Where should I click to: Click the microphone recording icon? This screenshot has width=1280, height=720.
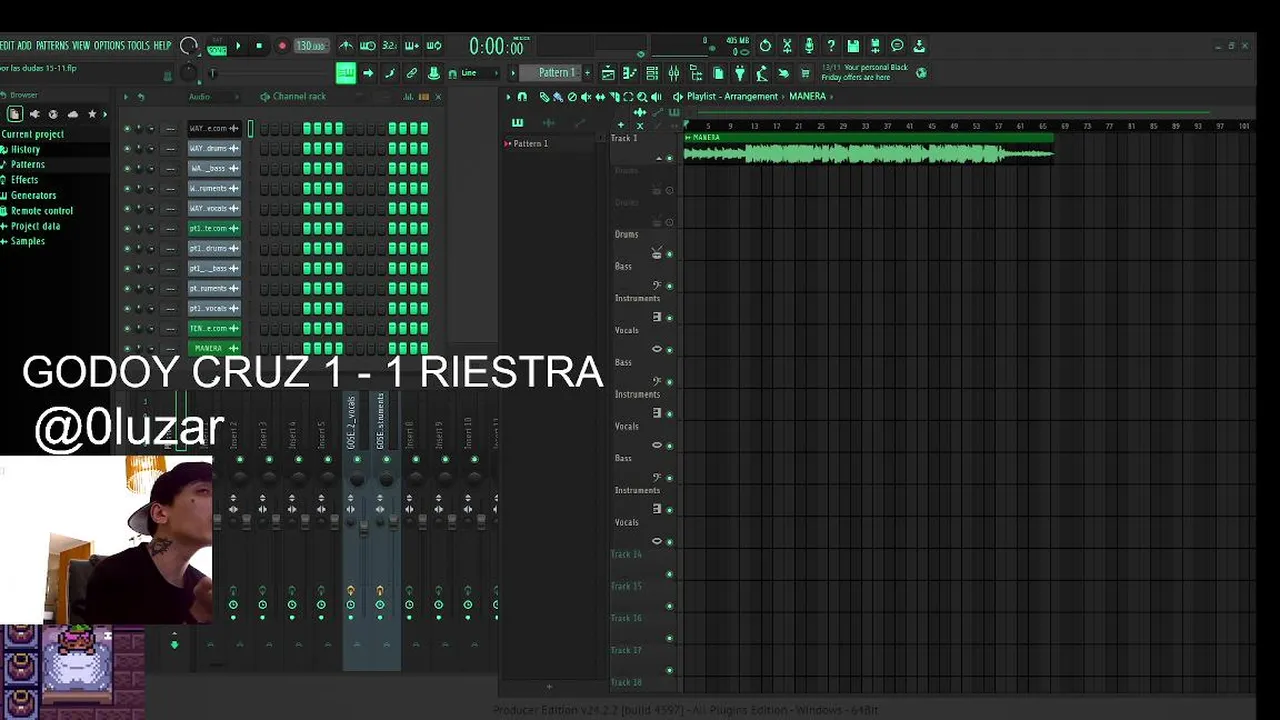point(809,46)
